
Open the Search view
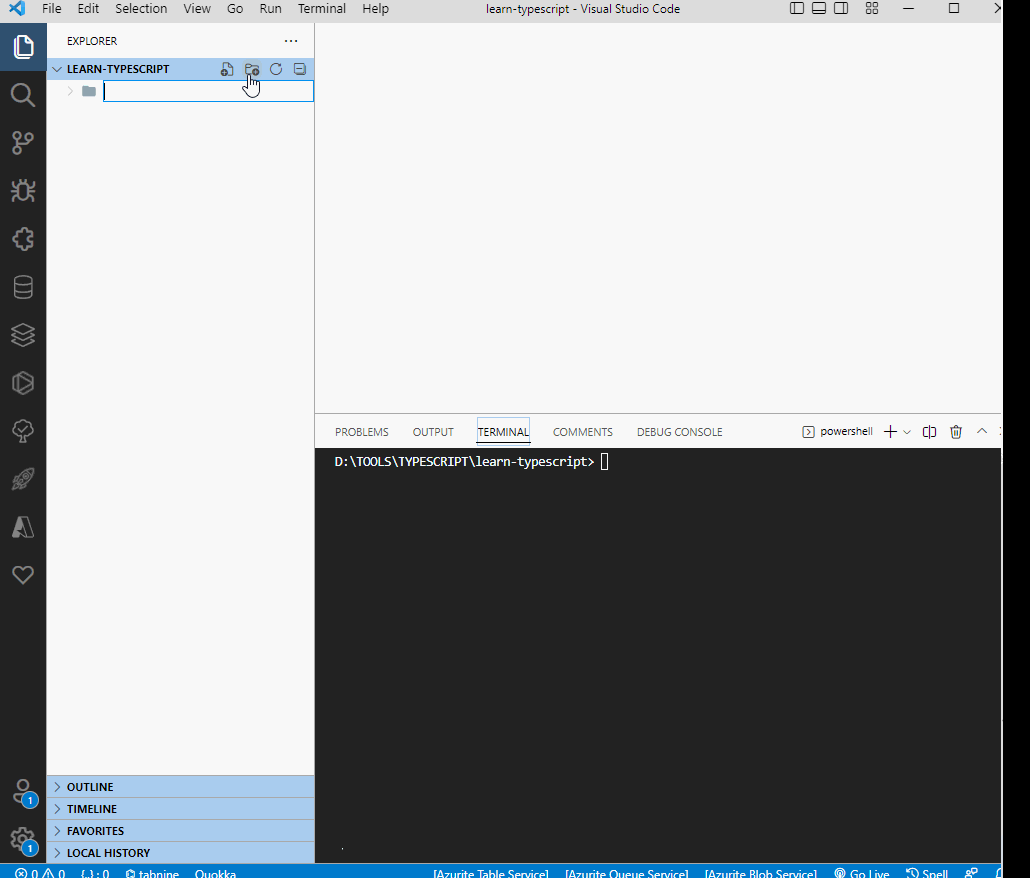pyautogui.click(x=23, y=95)
